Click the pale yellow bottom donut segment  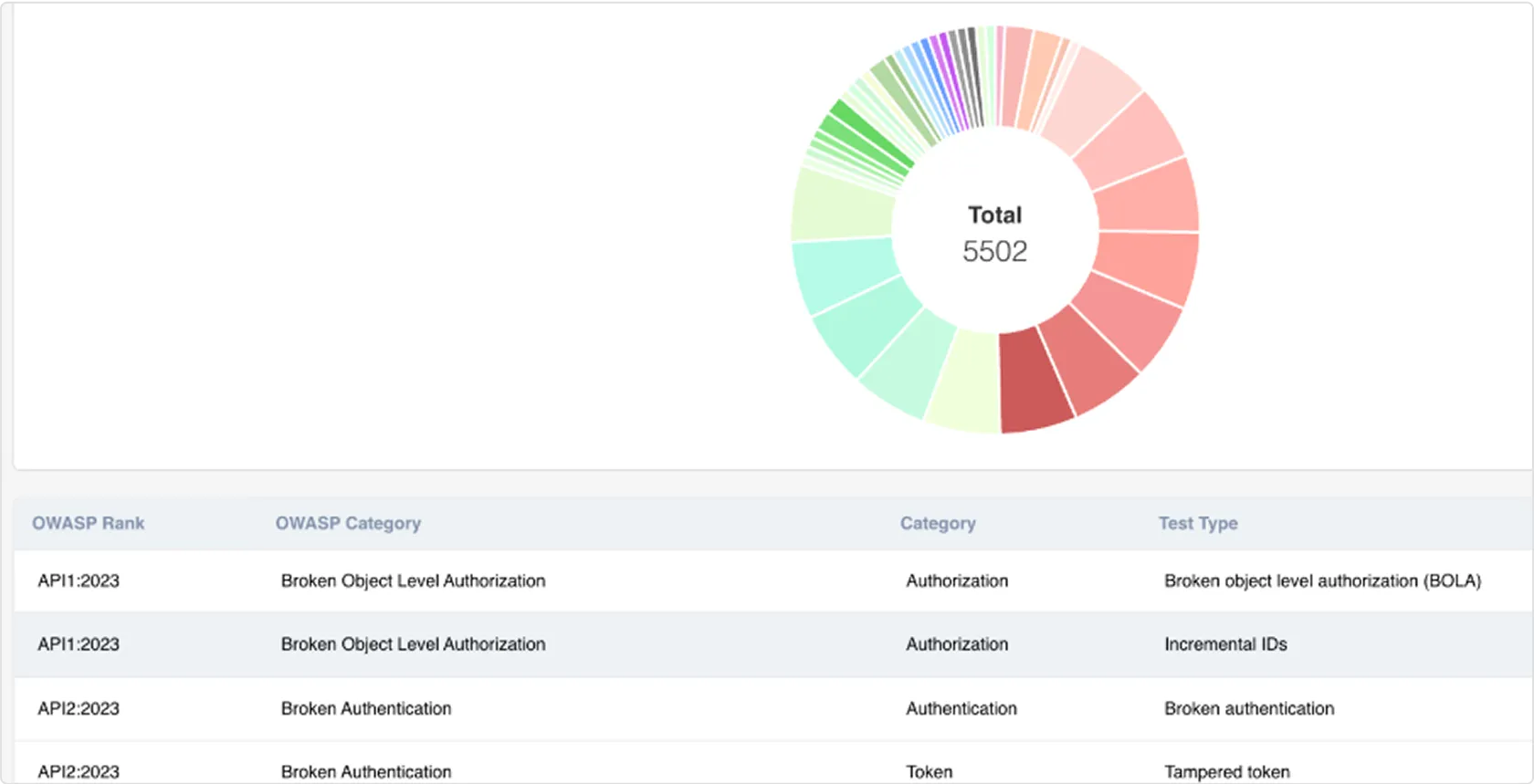[x=964, y=382]
